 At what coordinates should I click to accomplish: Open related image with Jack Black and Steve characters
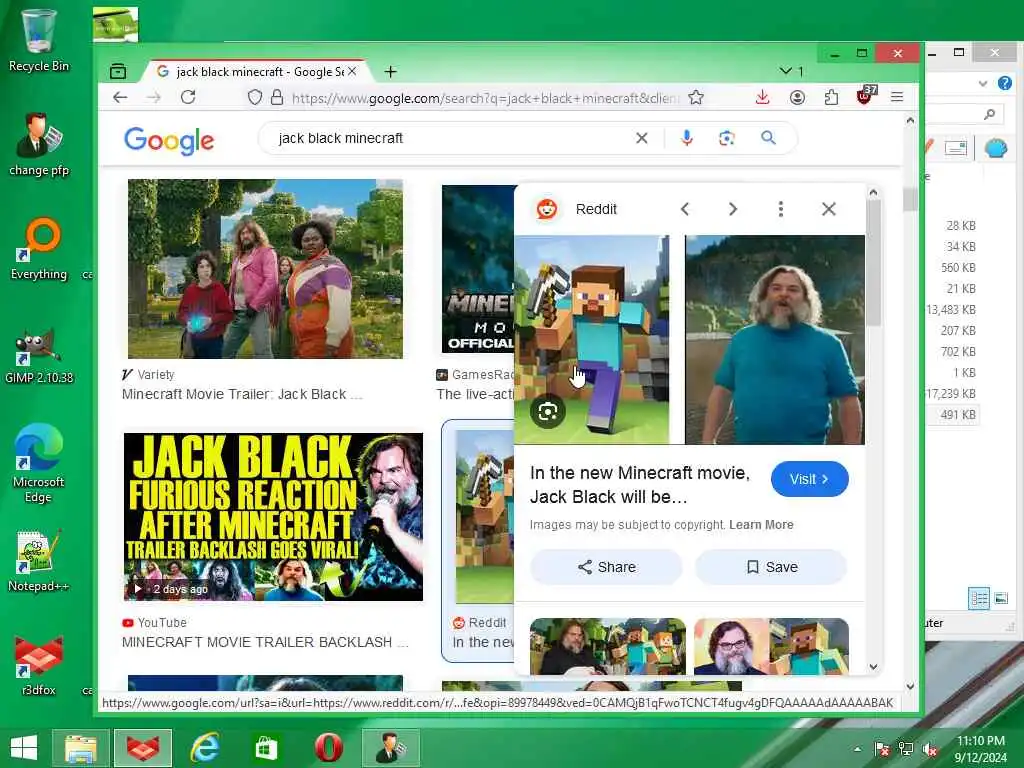coord(607,646)
